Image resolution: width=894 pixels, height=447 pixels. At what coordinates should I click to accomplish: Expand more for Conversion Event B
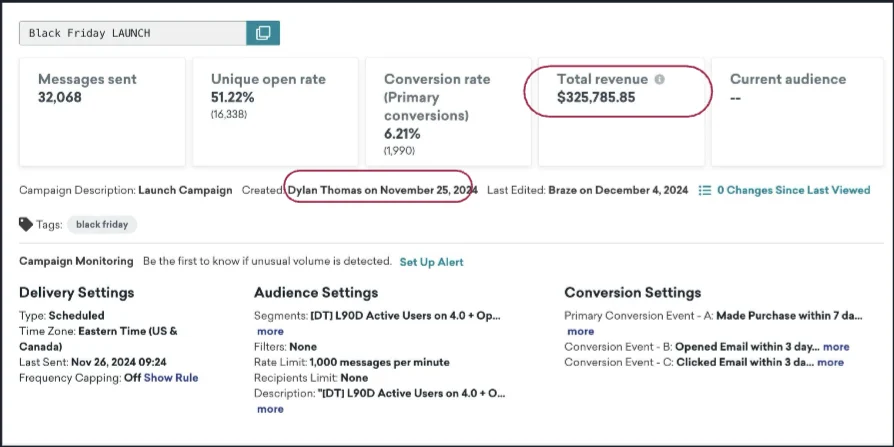pos(836,347)
